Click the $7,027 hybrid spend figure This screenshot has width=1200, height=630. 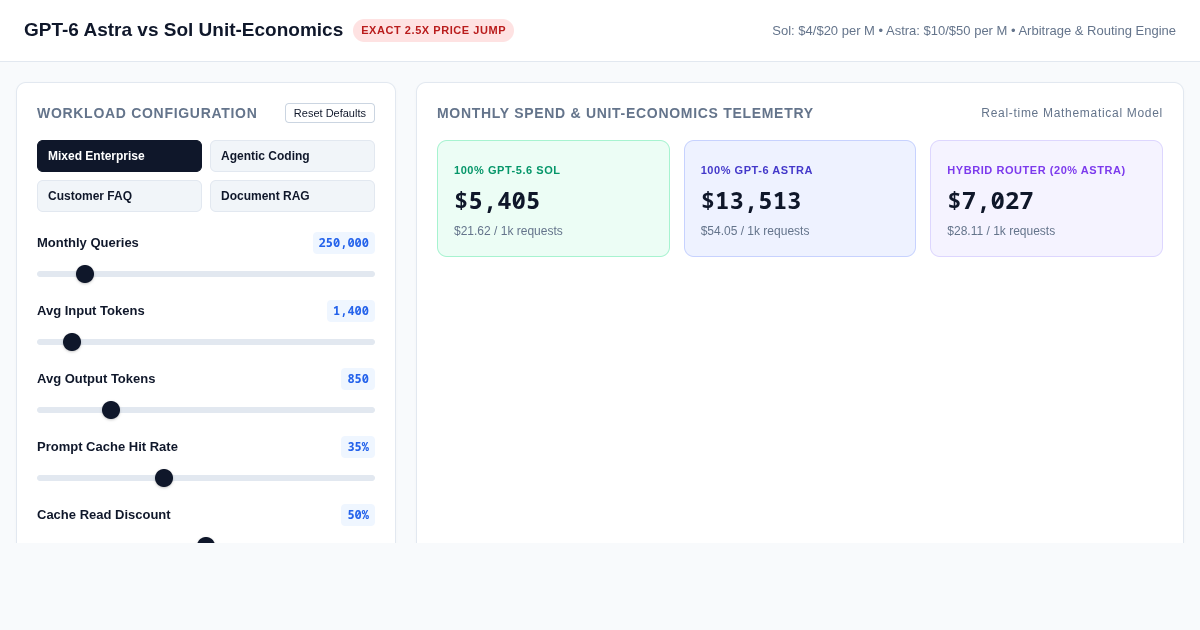990,201
